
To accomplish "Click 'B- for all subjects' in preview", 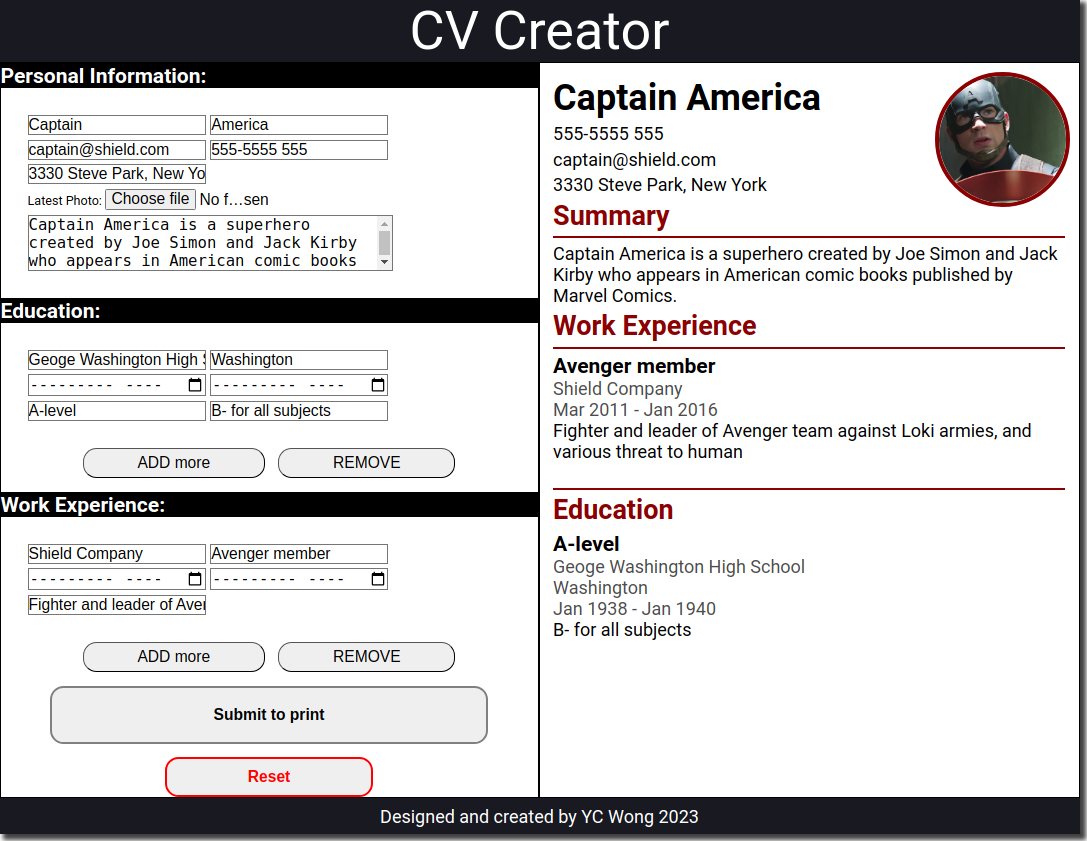I will (622, 630).
